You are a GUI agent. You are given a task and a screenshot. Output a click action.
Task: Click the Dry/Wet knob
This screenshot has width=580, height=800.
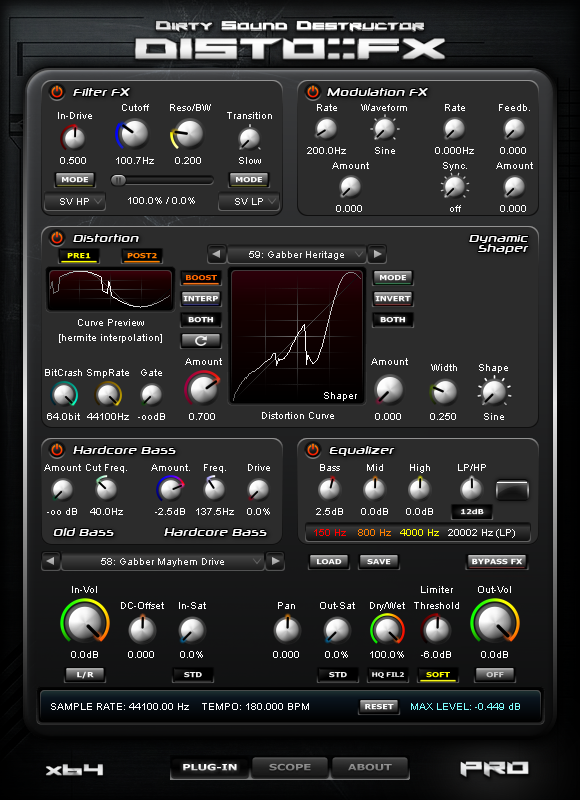click(x=387, y=630)
